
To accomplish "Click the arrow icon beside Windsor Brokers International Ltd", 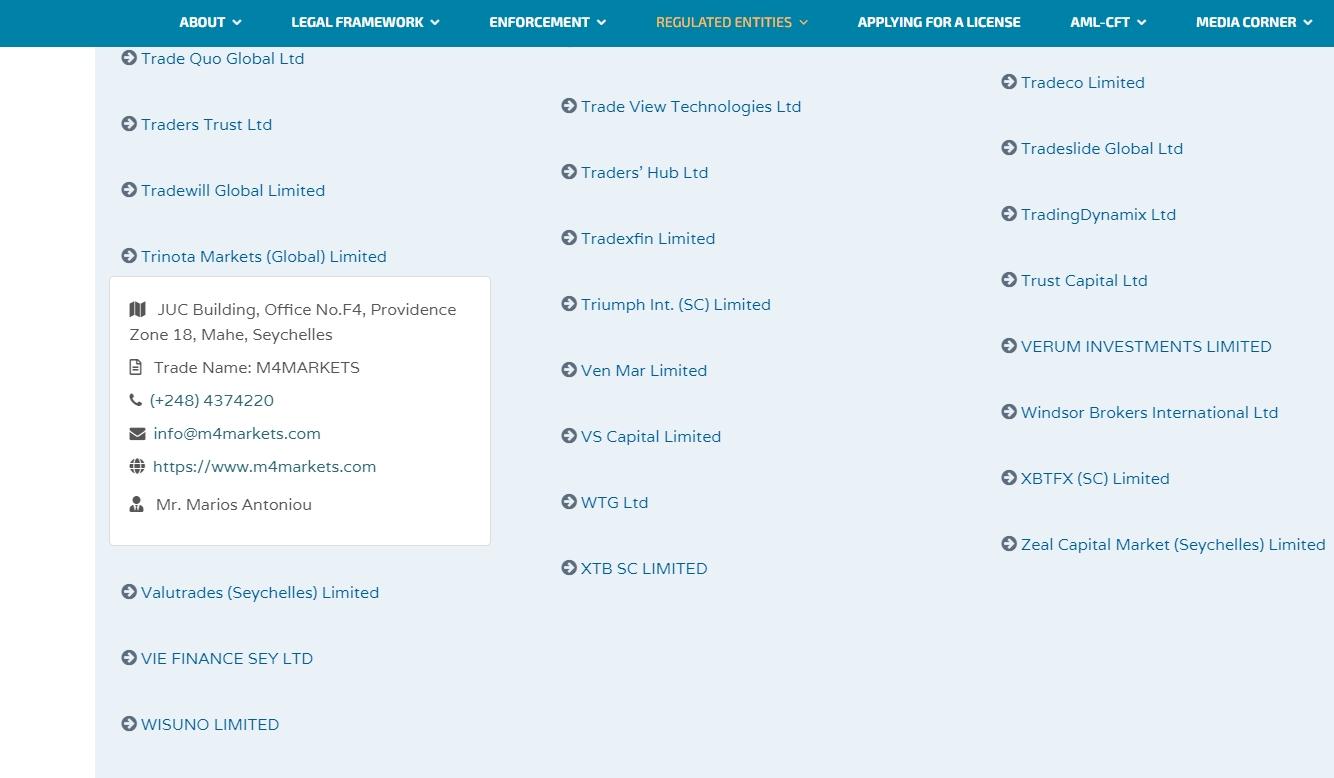I will pyautogui.click(x=1009, y=412).
